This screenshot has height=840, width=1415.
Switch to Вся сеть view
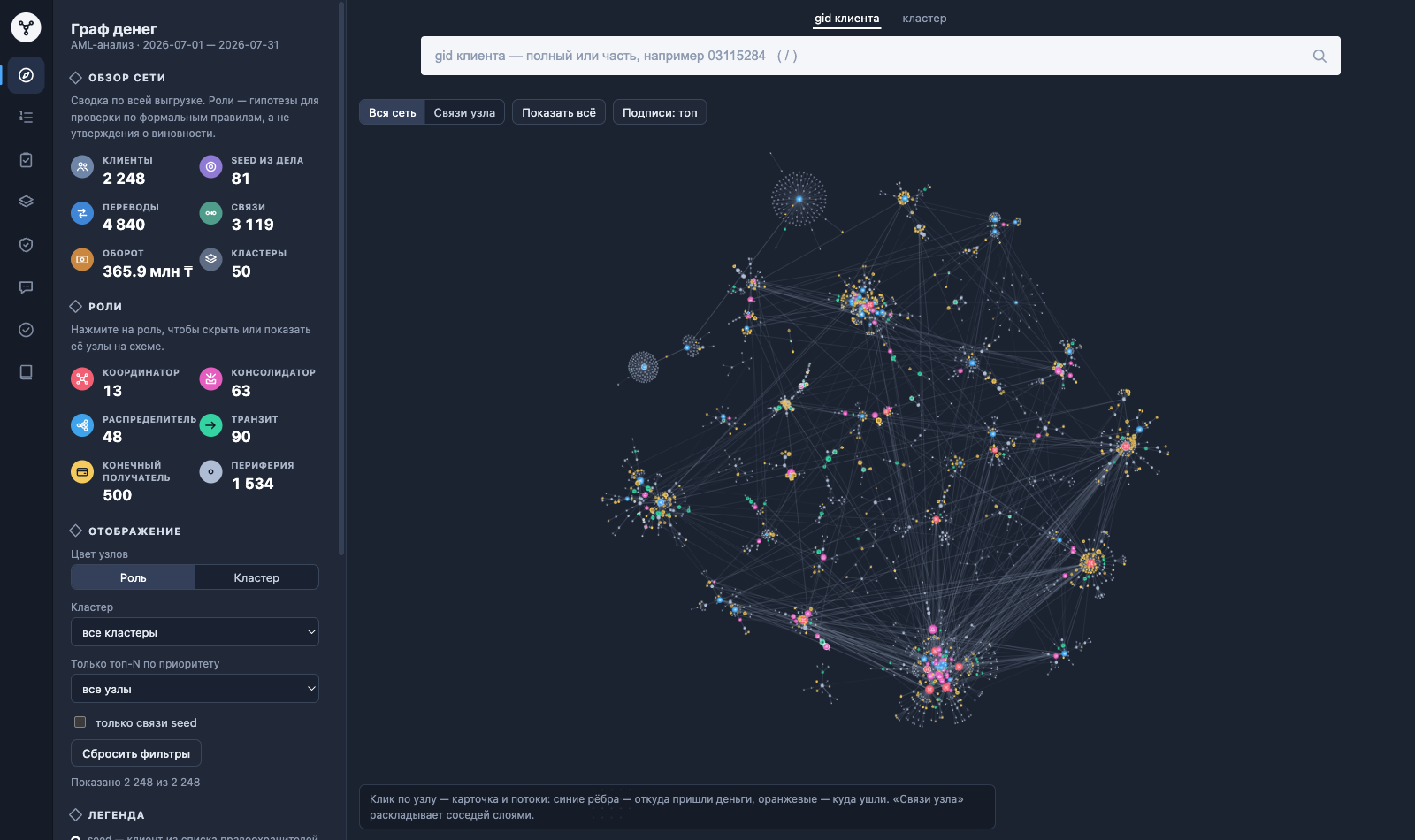pos(392,112)
